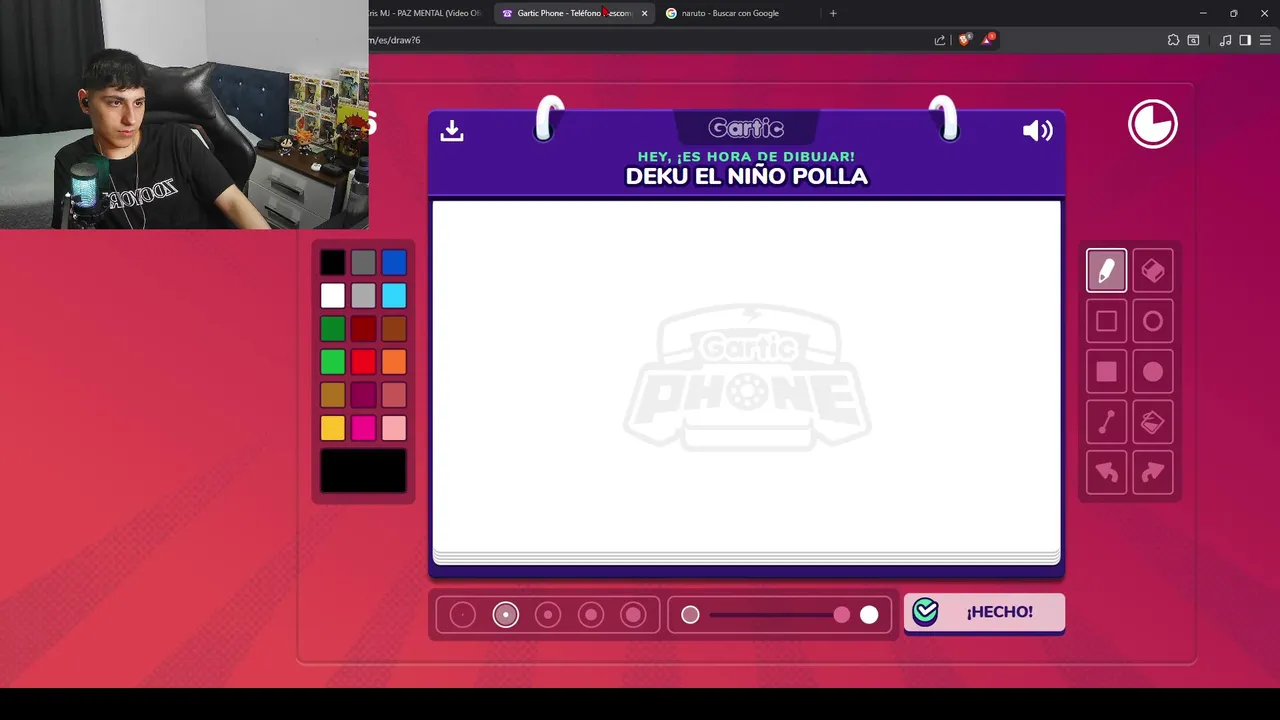Choose the filled ellipse shape tool
1280x720 pixels.
[1153, 372]
